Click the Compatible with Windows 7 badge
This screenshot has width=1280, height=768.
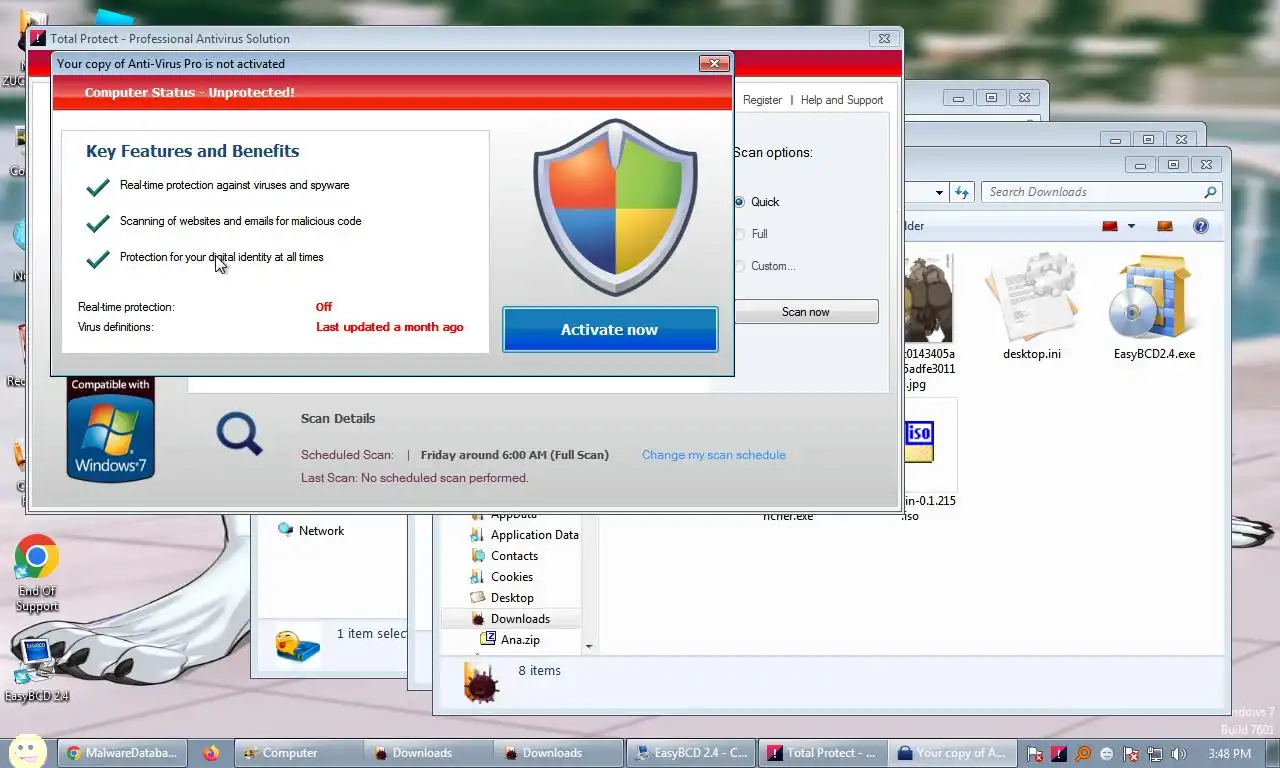111,429
